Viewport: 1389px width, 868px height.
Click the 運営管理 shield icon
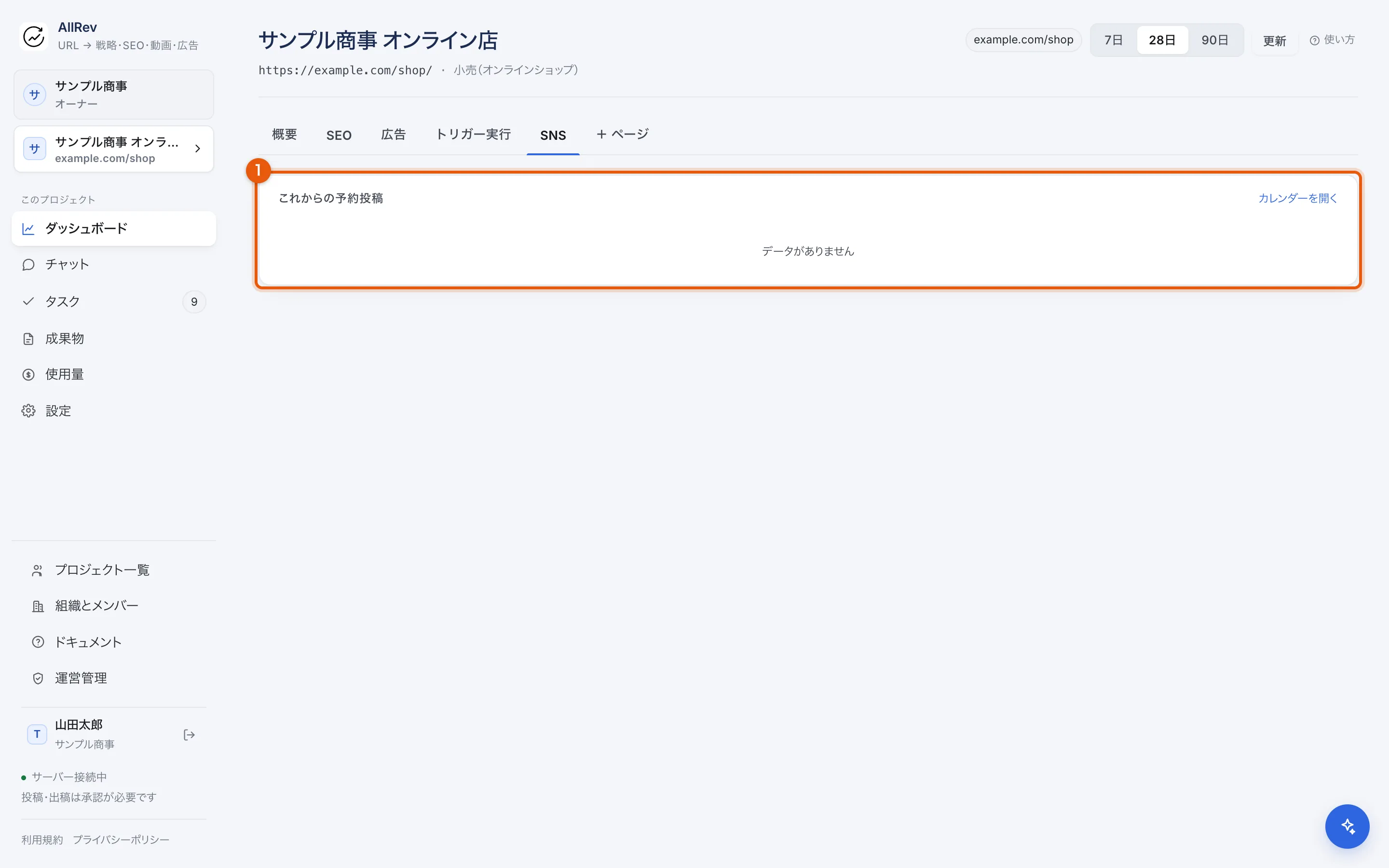coord(38,678)
